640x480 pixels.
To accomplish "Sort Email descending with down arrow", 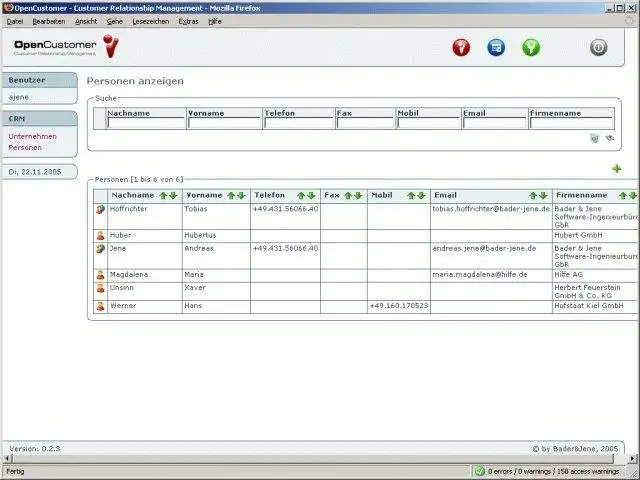I will pos(543,196).
